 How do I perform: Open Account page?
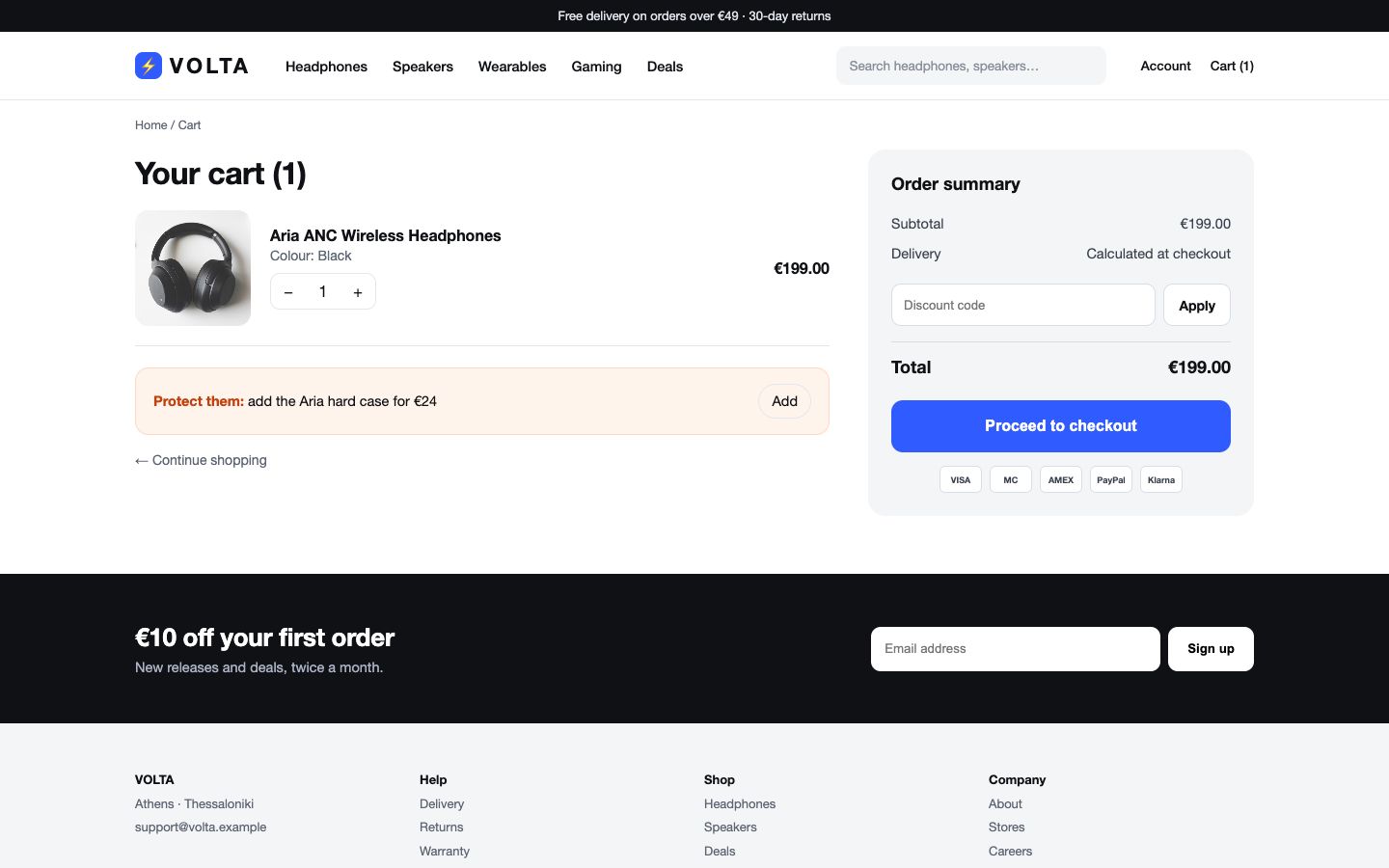click(x=1165, y=66)
